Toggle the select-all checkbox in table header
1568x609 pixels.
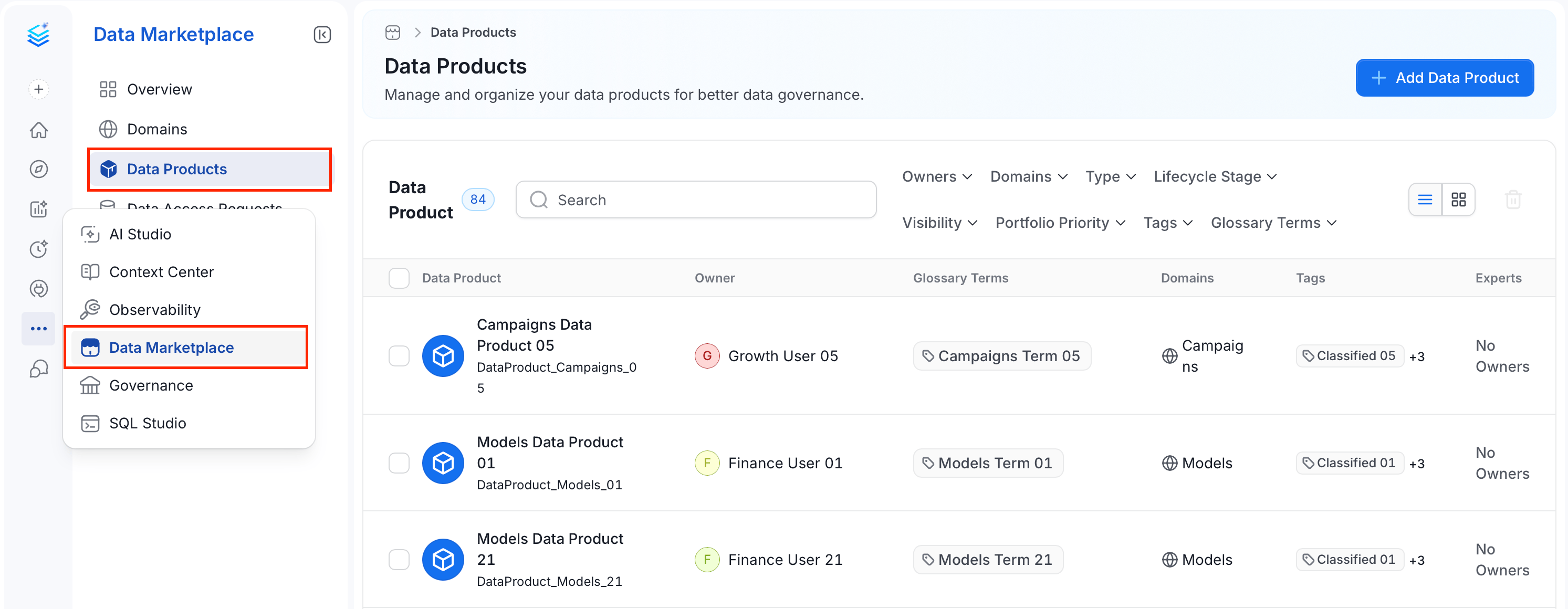(x=399, y=278)
